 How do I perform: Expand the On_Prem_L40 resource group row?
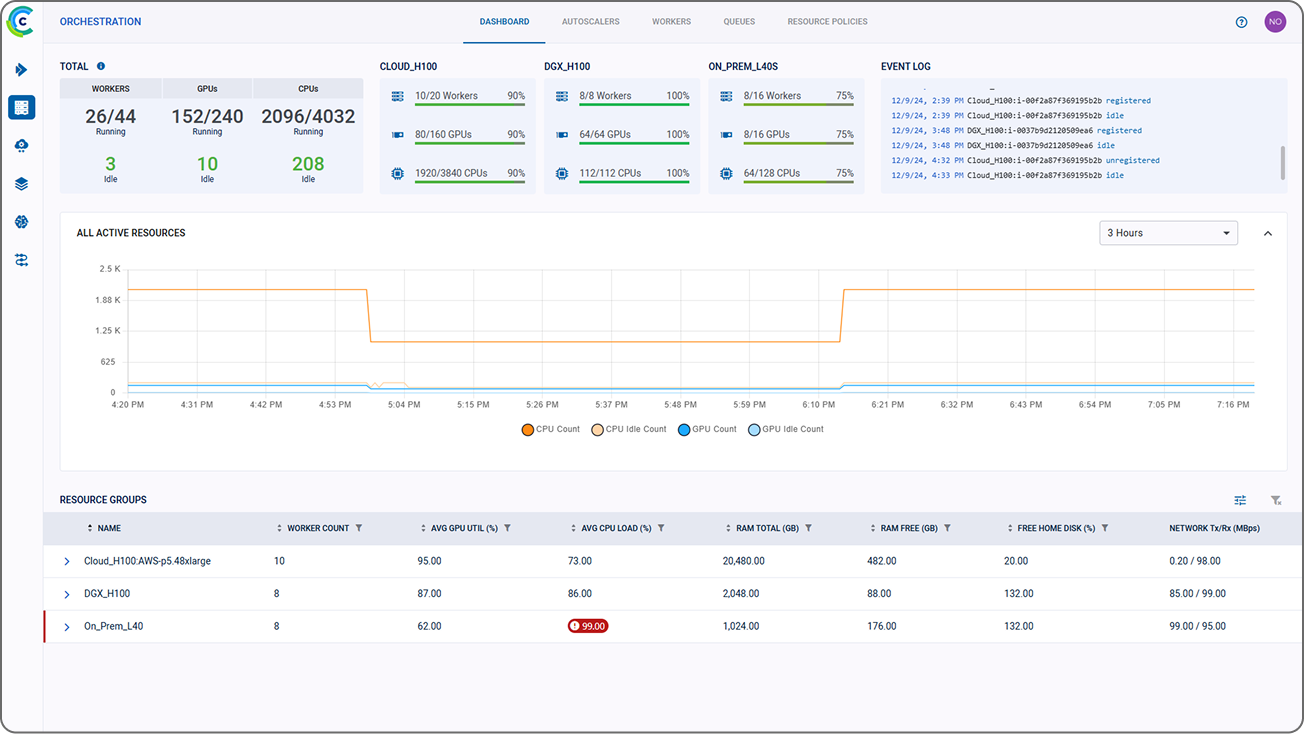(67, 626)
